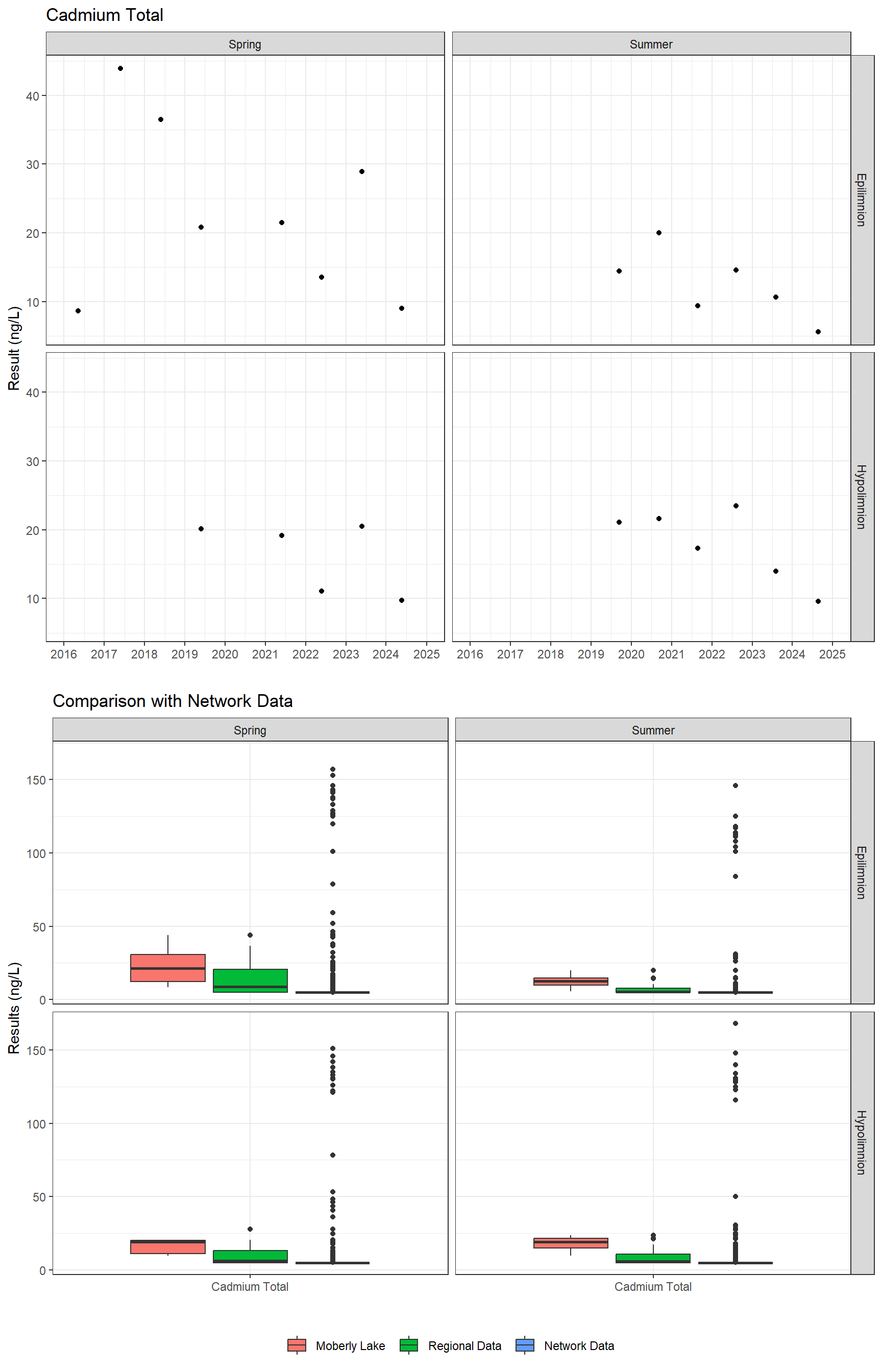Select the 2018 Spring Epilimnion point near 36

tap(161, 119)
